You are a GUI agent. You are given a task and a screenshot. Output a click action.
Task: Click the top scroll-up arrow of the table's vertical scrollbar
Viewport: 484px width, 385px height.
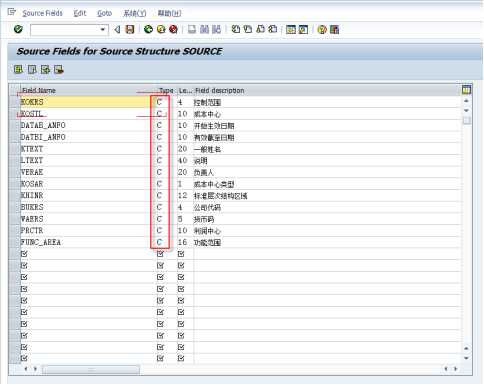466,100
